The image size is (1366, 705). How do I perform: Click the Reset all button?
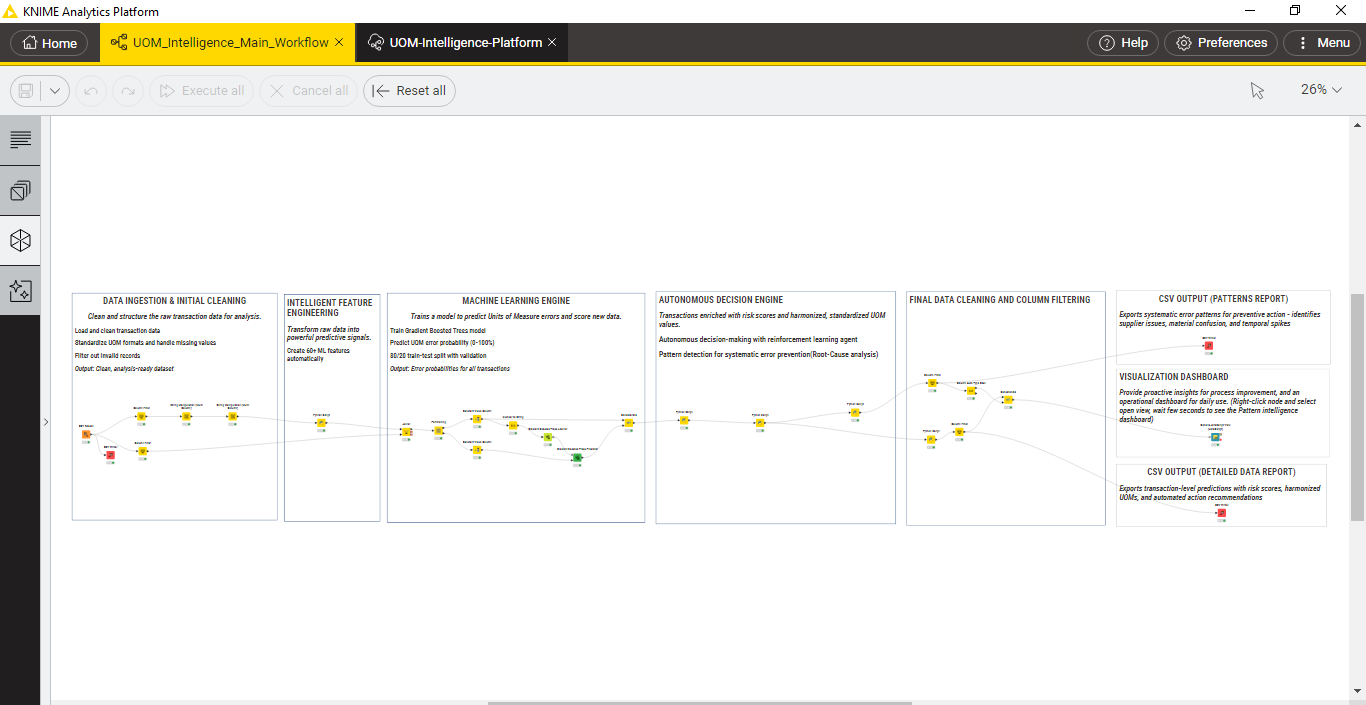click(409, 90)
